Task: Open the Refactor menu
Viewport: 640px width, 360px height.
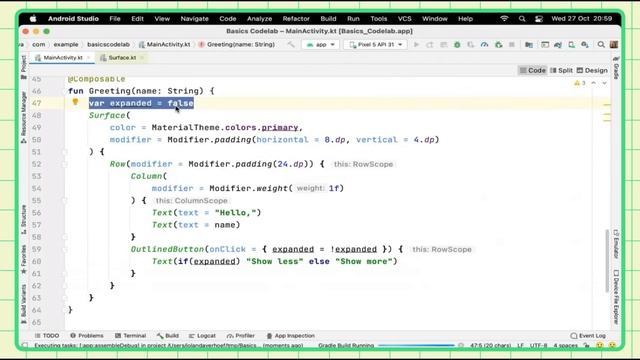Action: (x=296, y=19)
